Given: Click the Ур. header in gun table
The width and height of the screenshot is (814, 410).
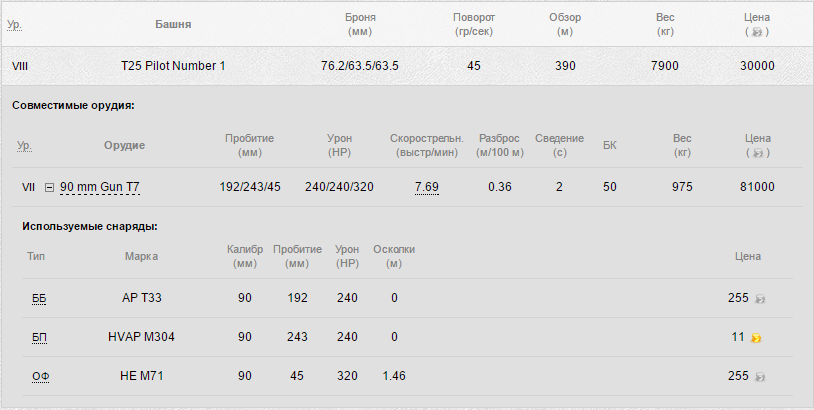Looking at the screenshot, I should tap(24, 145).
